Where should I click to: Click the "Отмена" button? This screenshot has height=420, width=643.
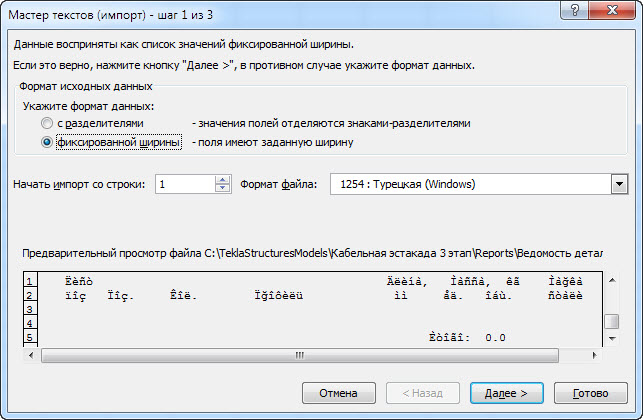pos(339,393)
